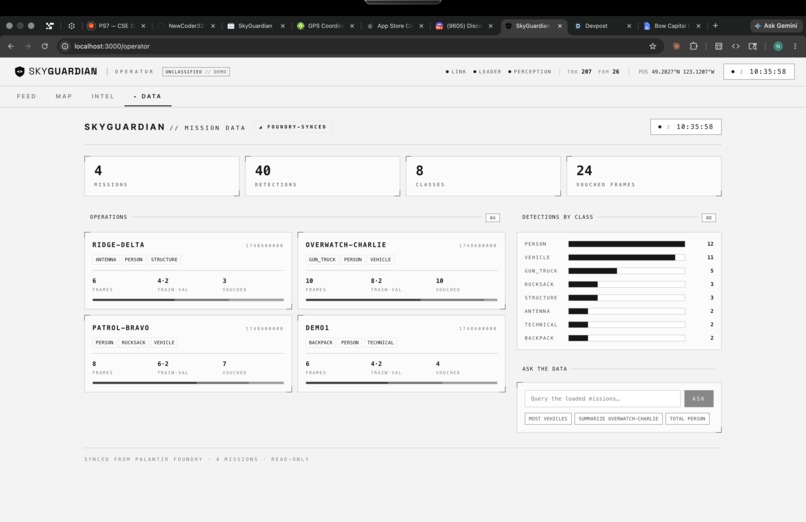806x522 pixels.
Task: Open the OVERWATCH-CHARLIE operation card
Action: [x=401, y=271]
